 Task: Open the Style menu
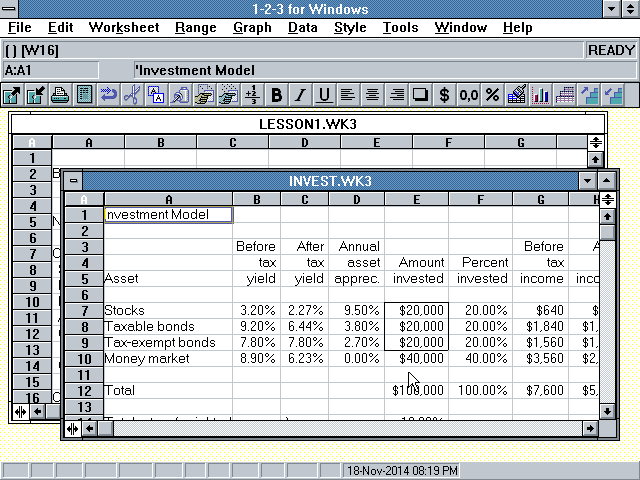point(350,27)
